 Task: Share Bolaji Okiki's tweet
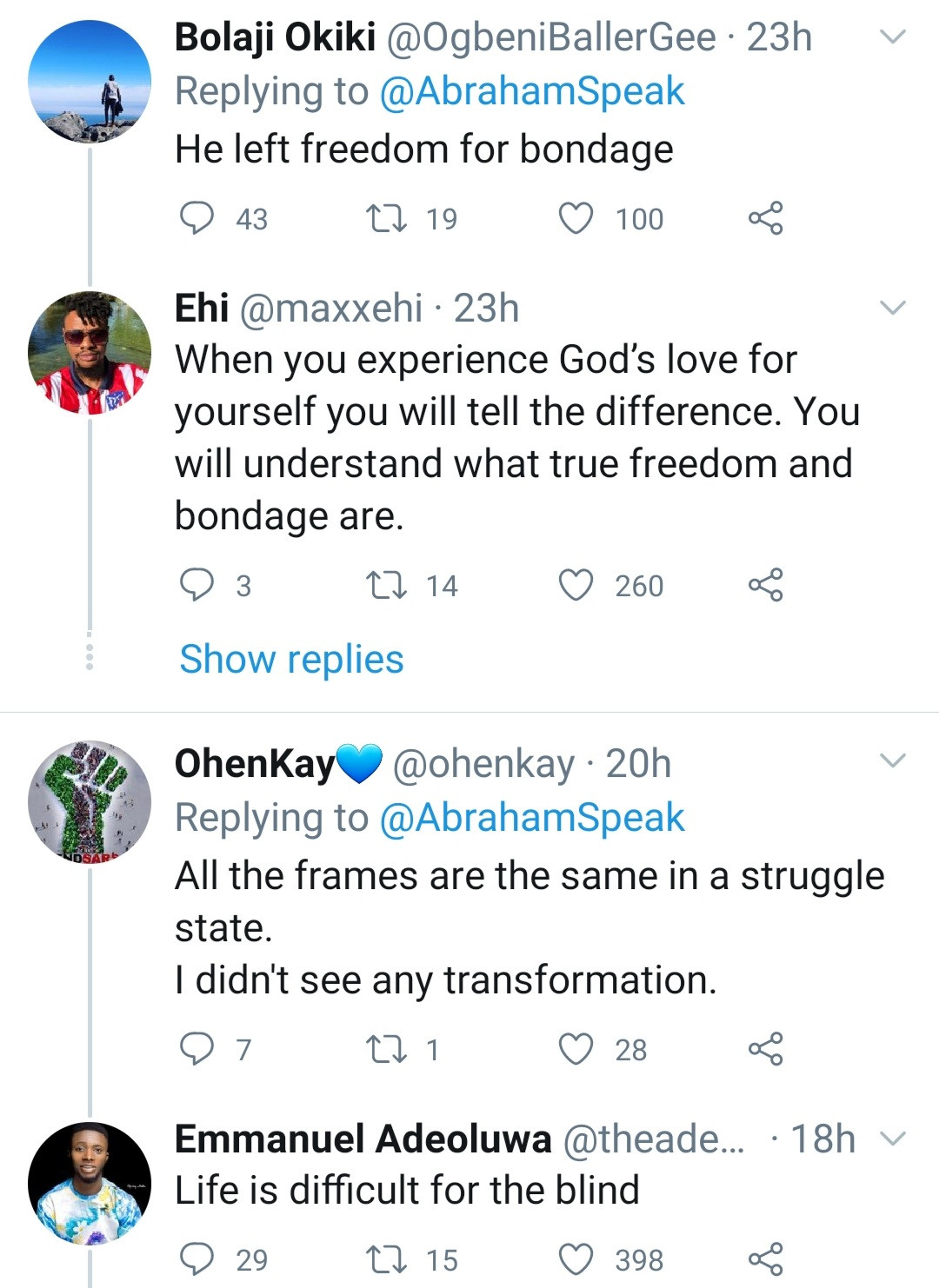tap(766, 218)
